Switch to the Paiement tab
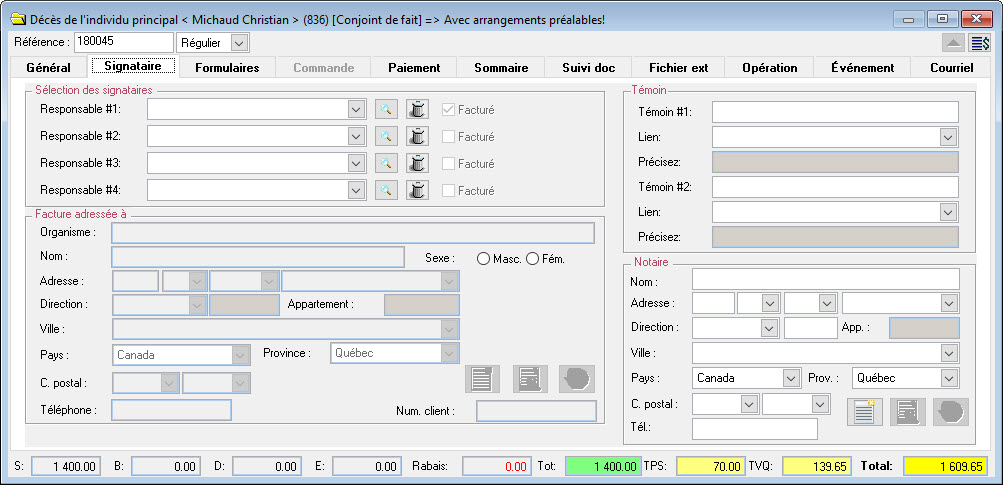Screen dimensions: 1003x485 413,67
